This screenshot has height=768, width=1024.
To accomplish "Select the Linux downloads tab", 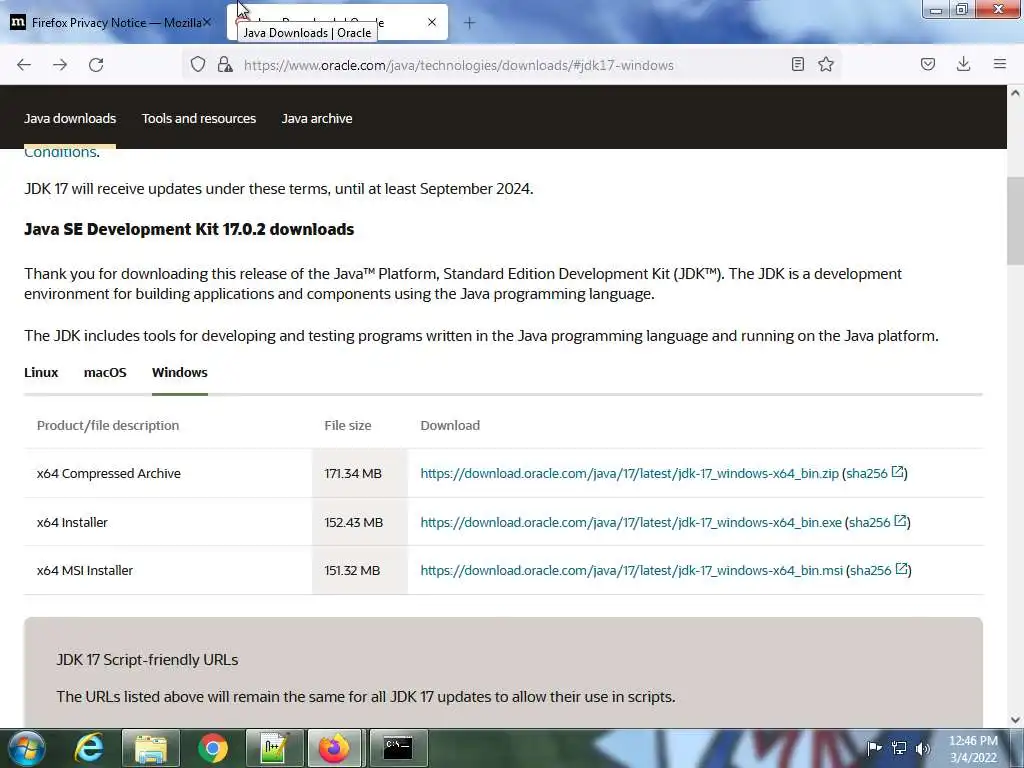I will click(x=41, y=372).
